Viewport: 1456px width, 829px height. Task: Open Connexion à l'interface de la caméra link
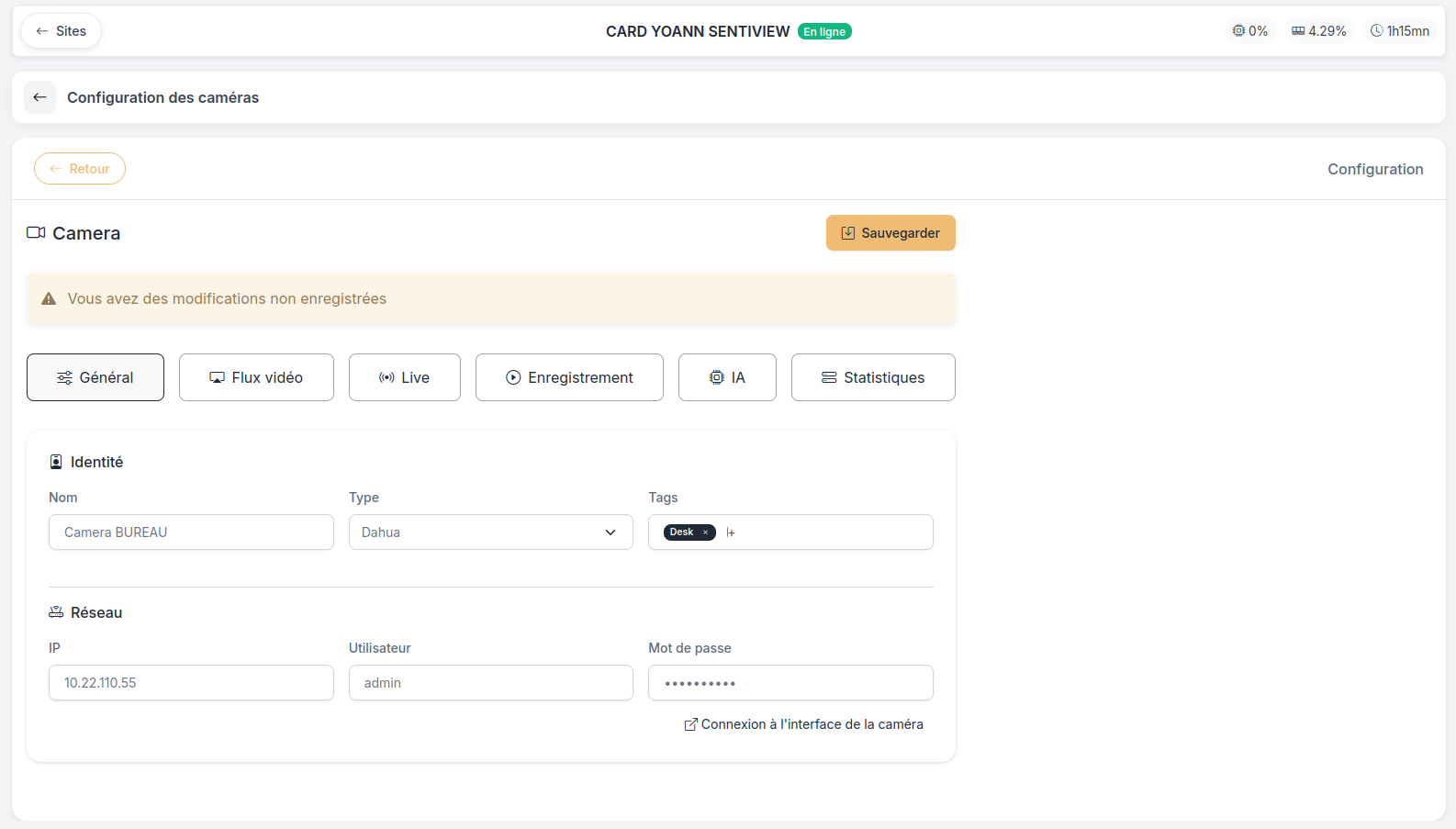(x=804, y=724)
